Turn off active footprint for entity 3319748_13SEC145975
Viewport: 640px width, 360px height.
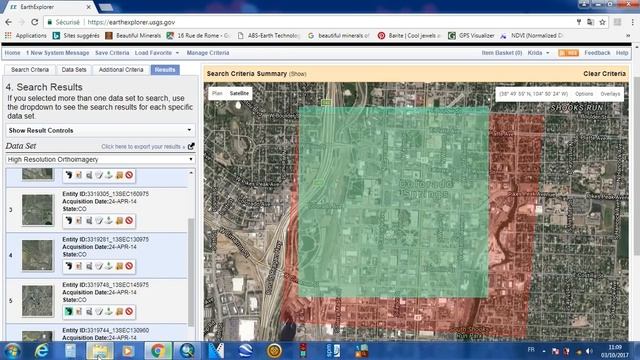click(x=69, y=311)
